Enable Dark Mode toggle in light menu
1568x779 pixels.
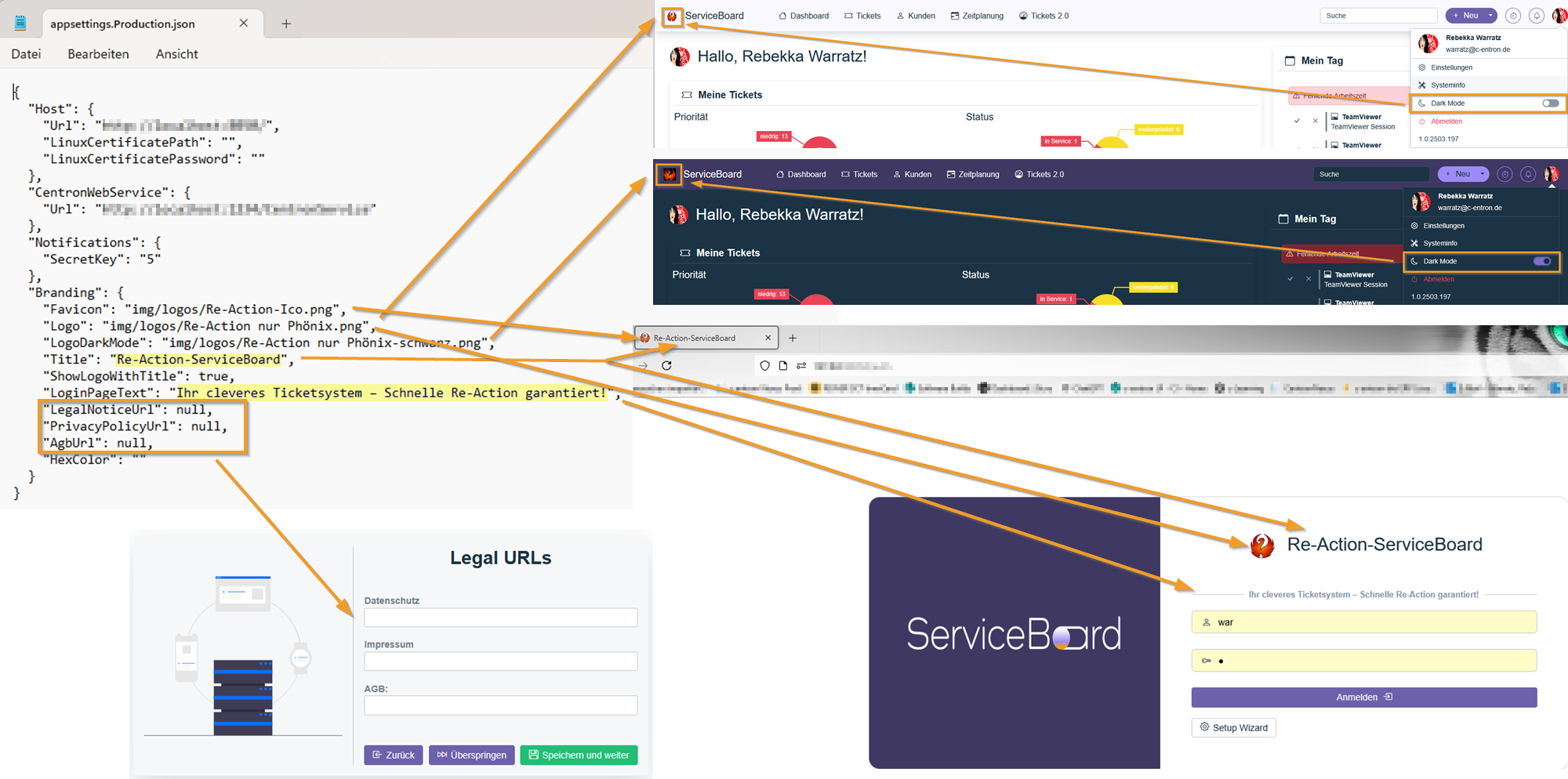[1550, 103]
